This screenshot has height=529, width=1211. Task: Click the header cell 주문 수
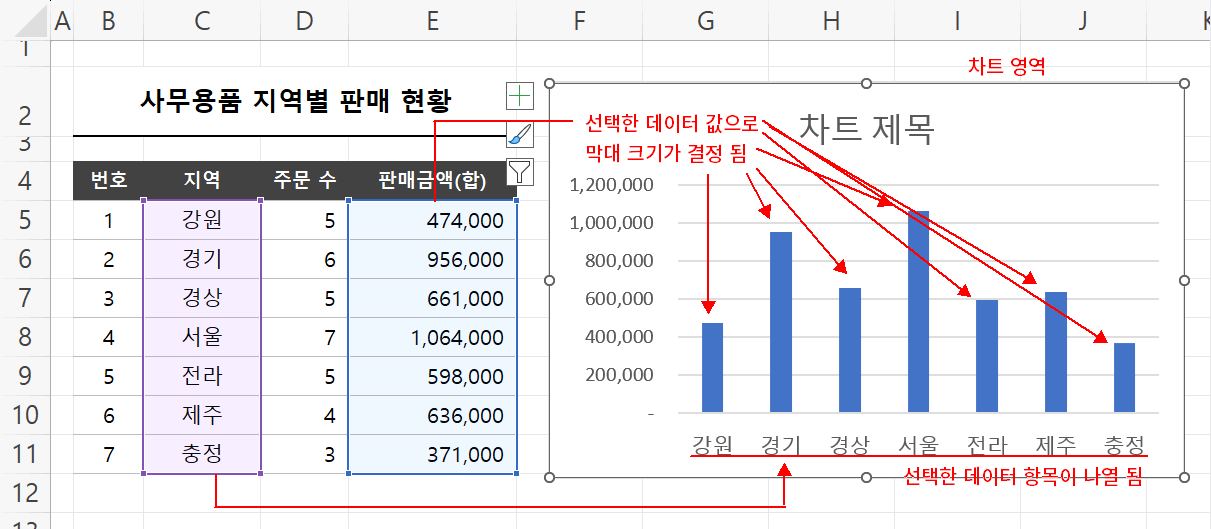click(305, 181)
